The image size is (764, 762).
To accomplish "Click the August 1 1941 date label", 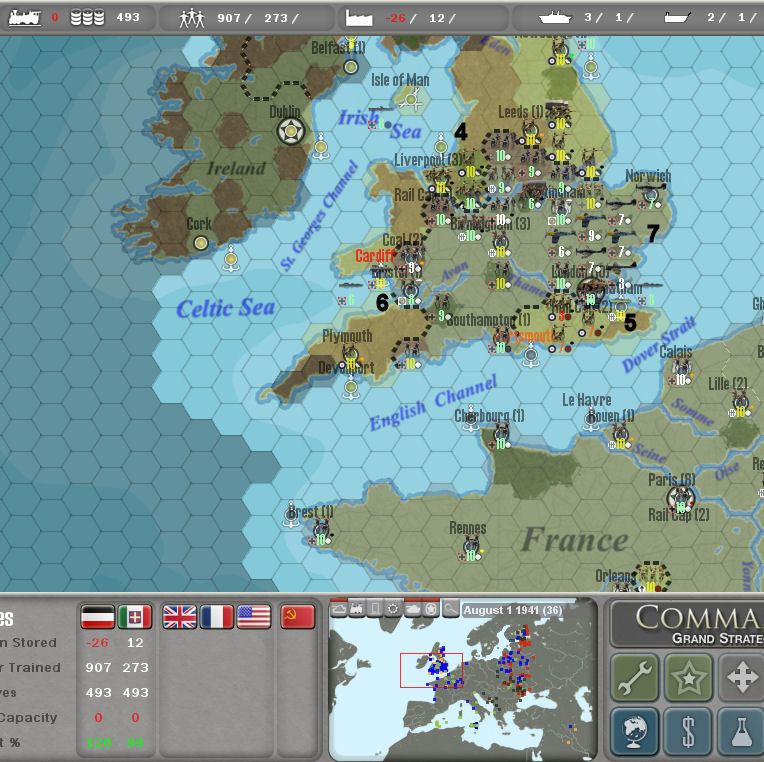I will [x=513, y=610].
